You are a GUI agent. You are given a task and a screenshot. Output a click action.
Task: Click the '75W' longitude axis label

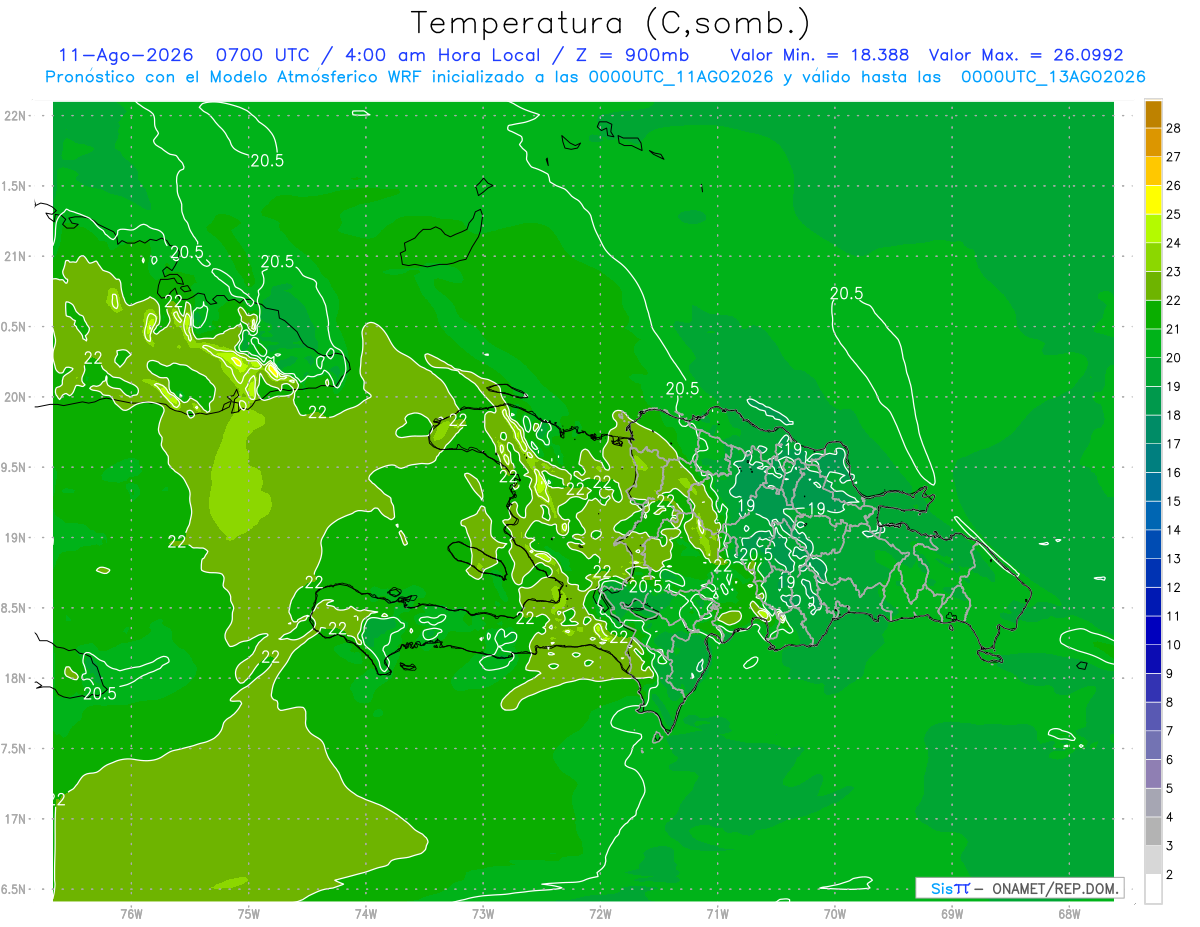coord(248,914)
